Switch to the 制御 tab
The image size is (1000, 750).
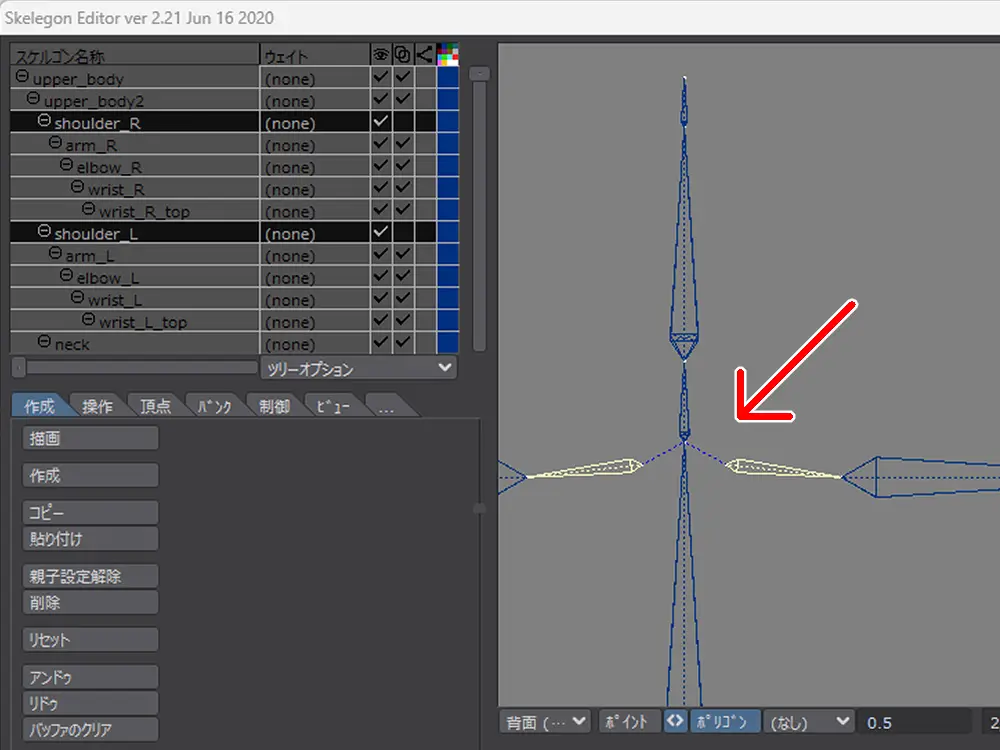tap(273, 406)
